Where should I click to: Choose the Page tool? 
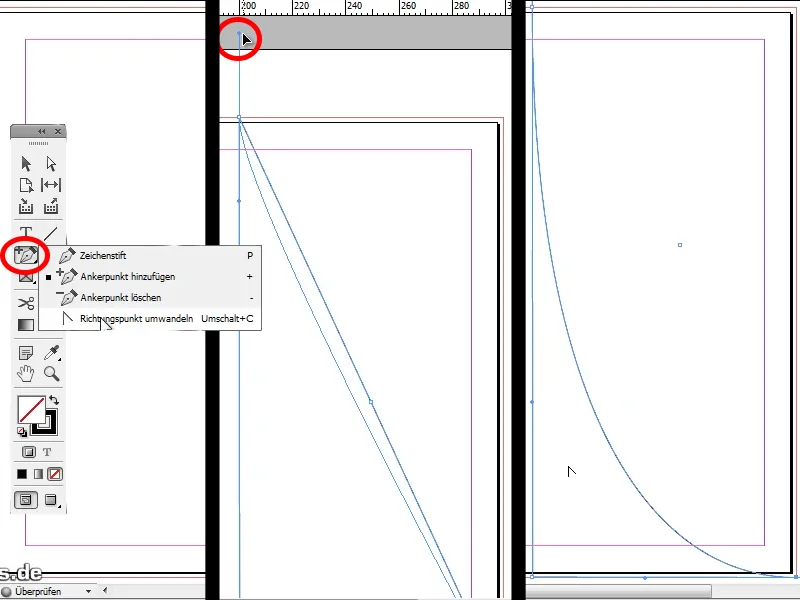pos(26,185)
